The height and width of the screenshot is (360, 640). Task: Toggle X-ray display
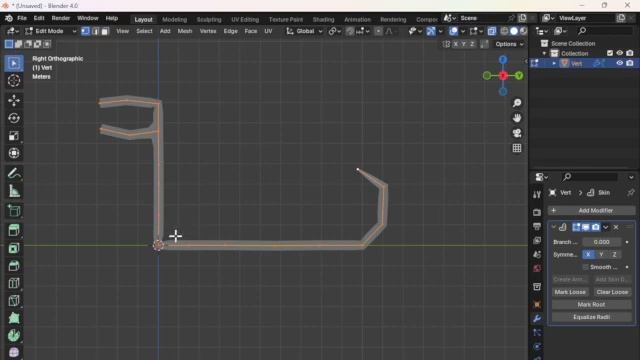click(x=492, y=31)
